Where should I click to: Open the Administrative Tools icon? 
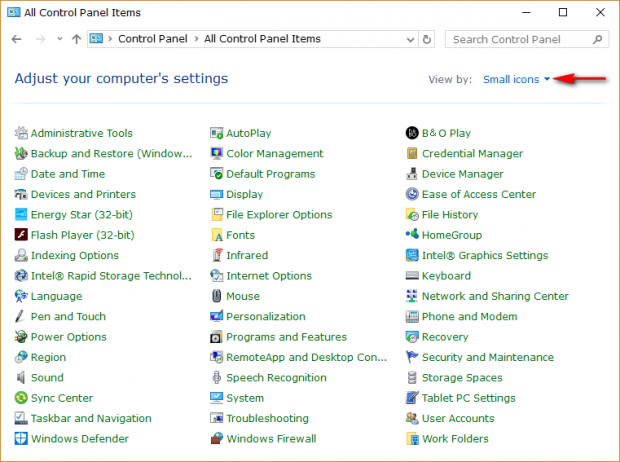point(21,133)
